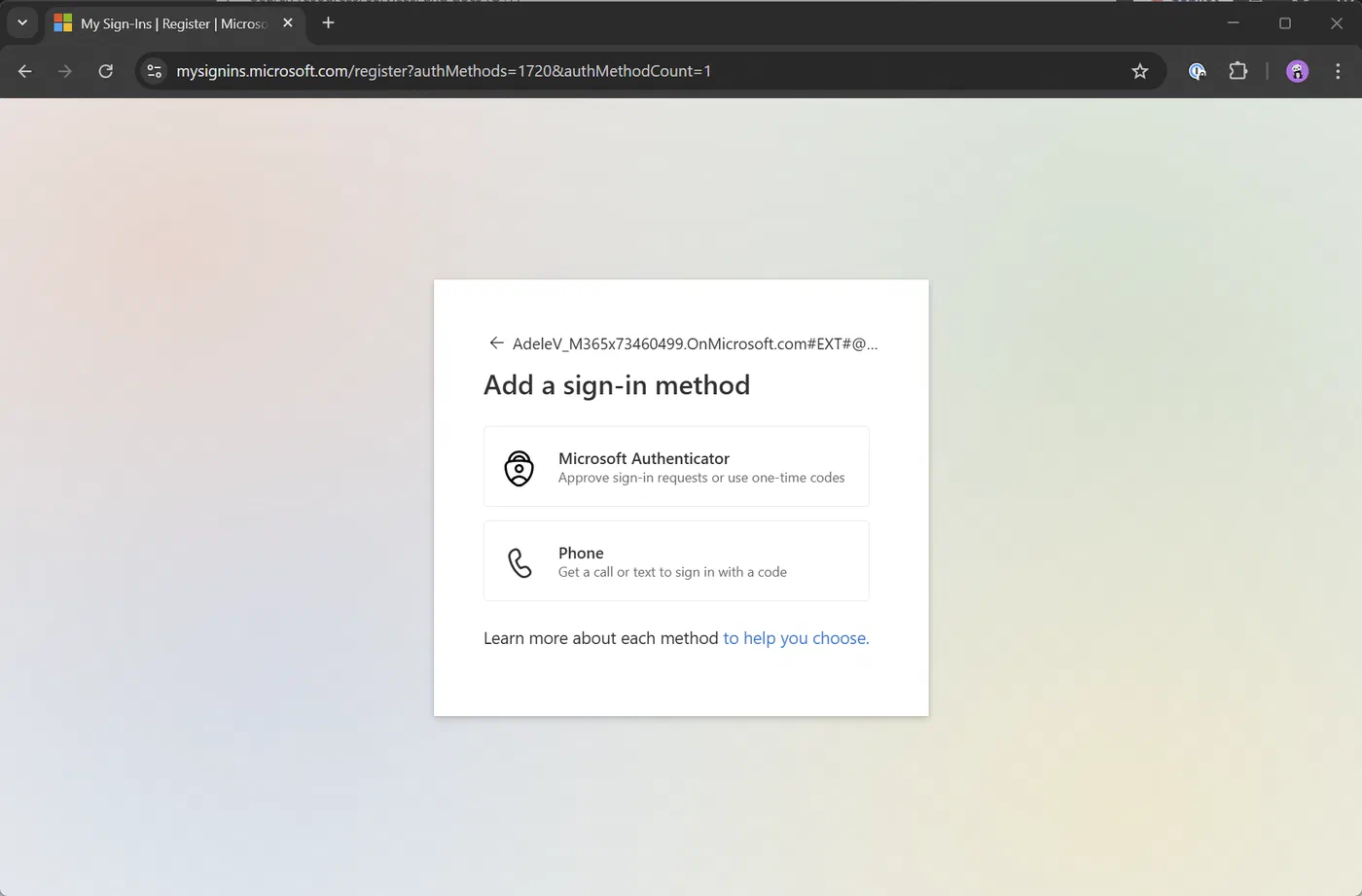This screenshot has width=1362, height=896.
Task: Choose Phone sign-in method
Action: coord(676,561)
